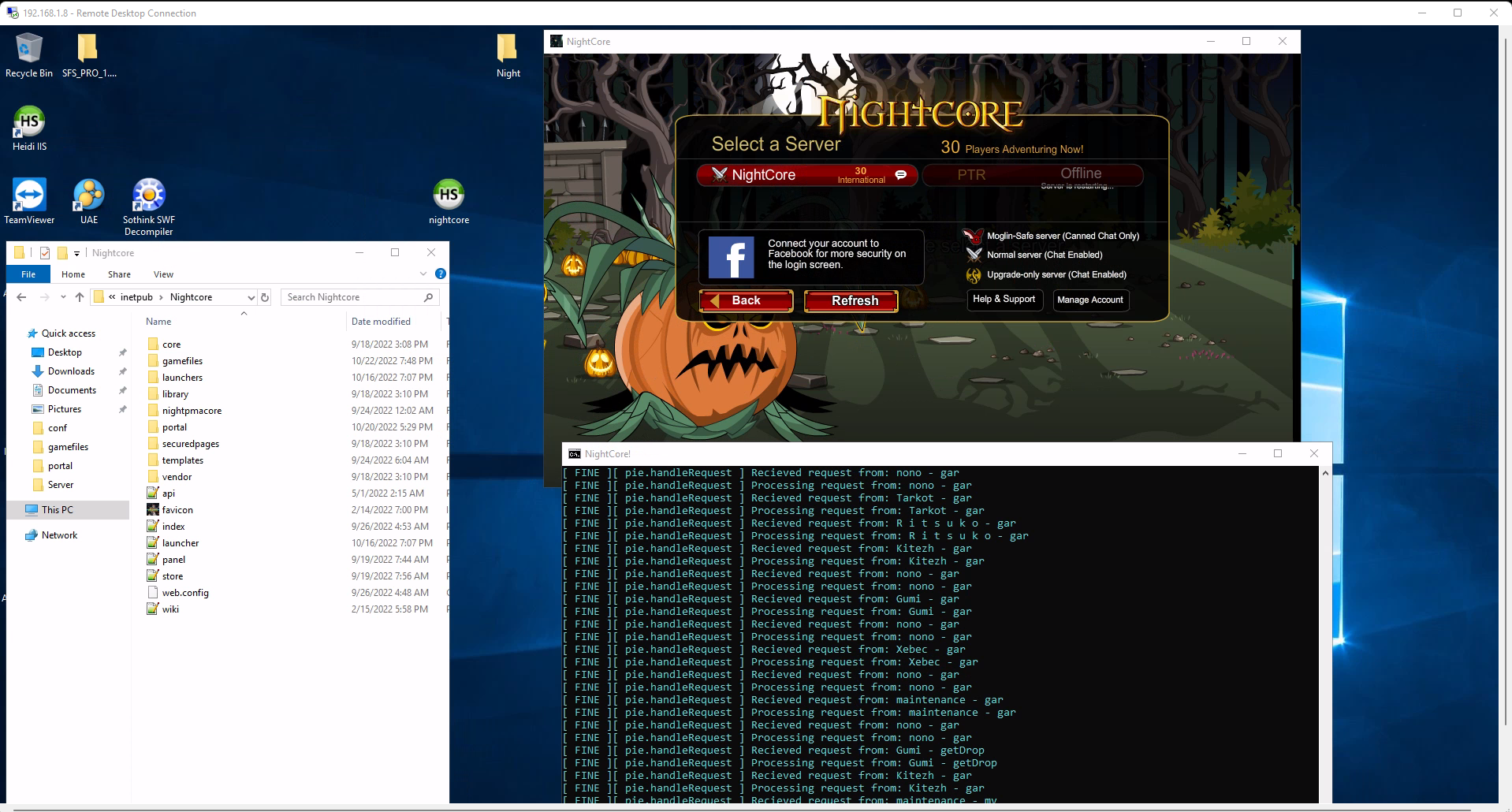1512x812 pixels.
Task: Click the inetpub breadcrumb in address bar
Action: [x=136, y=297]
